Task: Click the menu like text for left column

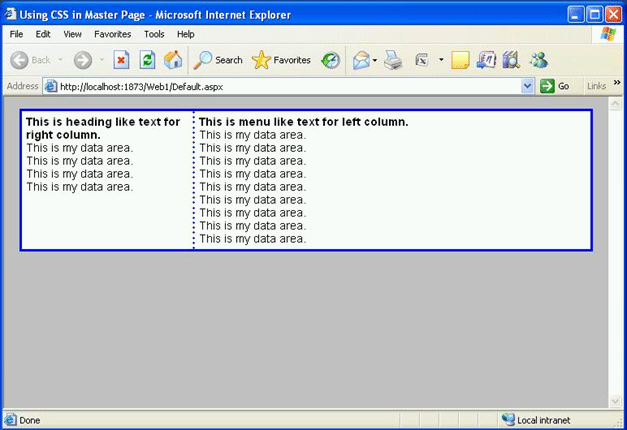Action: 304,122
